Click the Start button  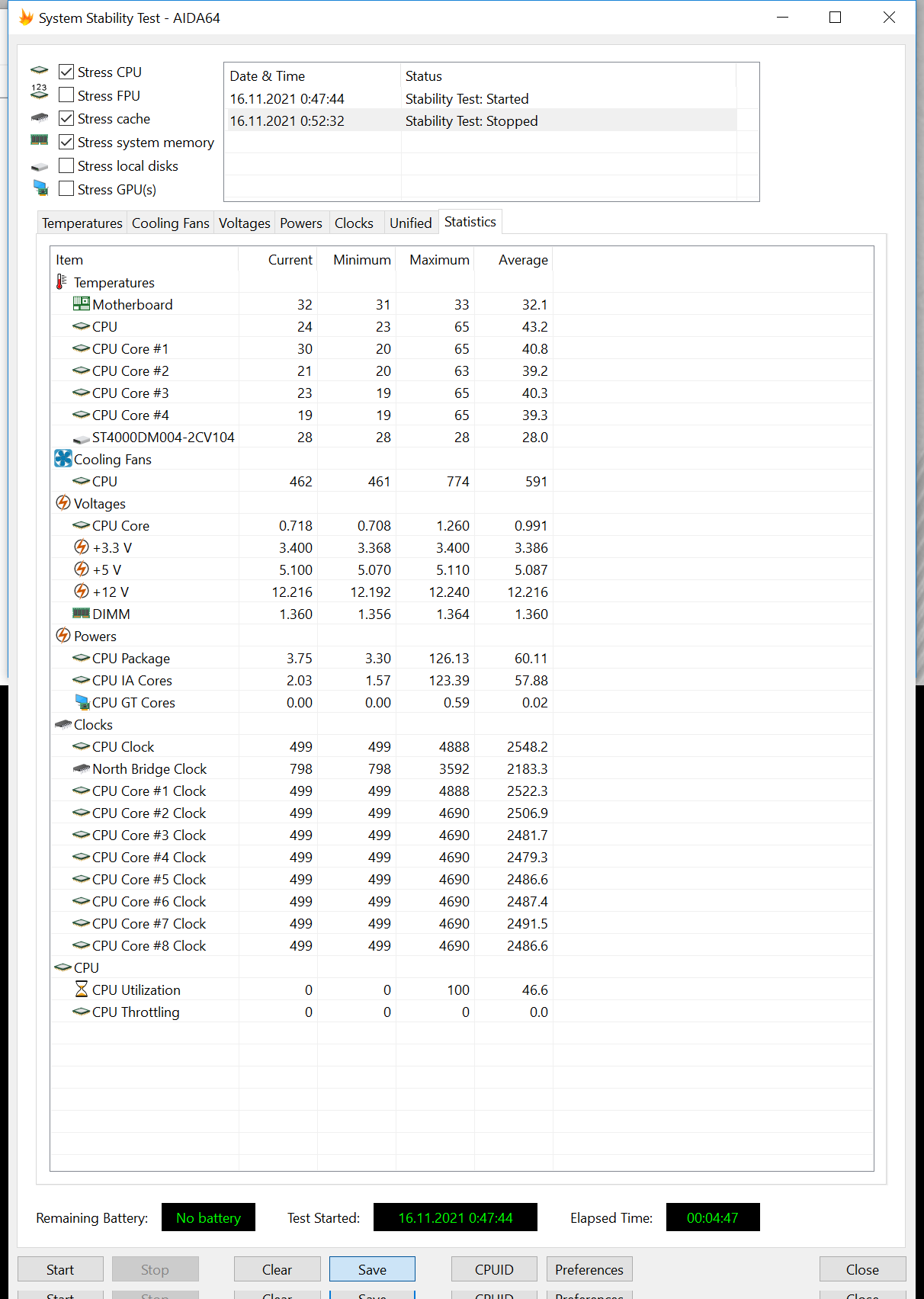pos(60,1269)
